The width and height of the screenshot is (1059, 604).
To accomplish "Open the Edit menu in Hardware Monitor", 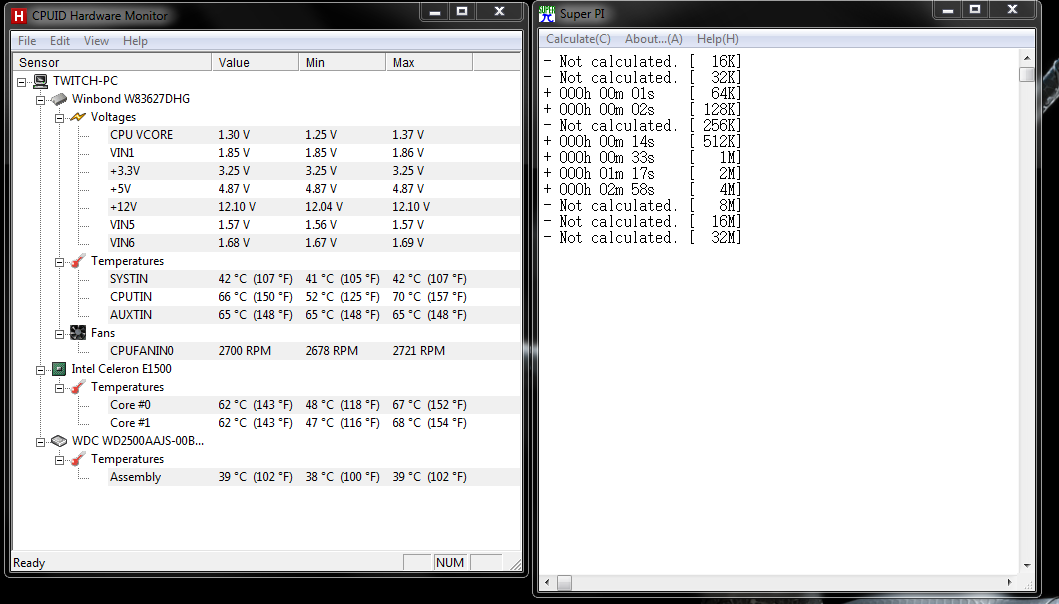I will coord(60,41).
